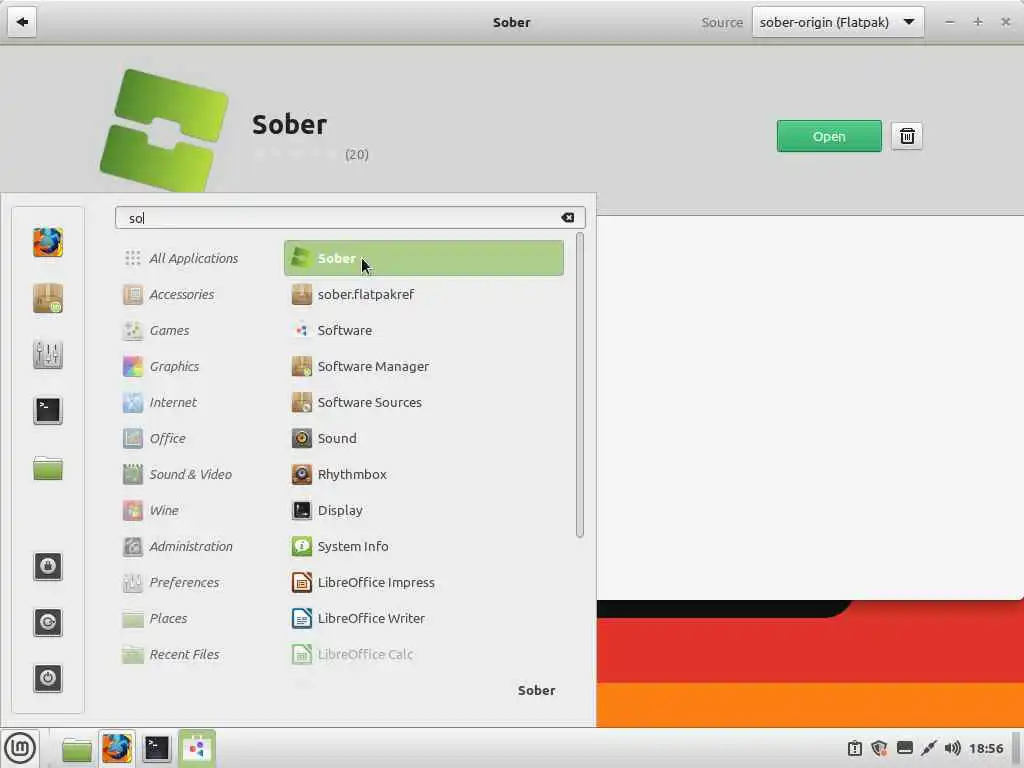
Task: Open Terminal from the taskbar
Action: point(157,748)
